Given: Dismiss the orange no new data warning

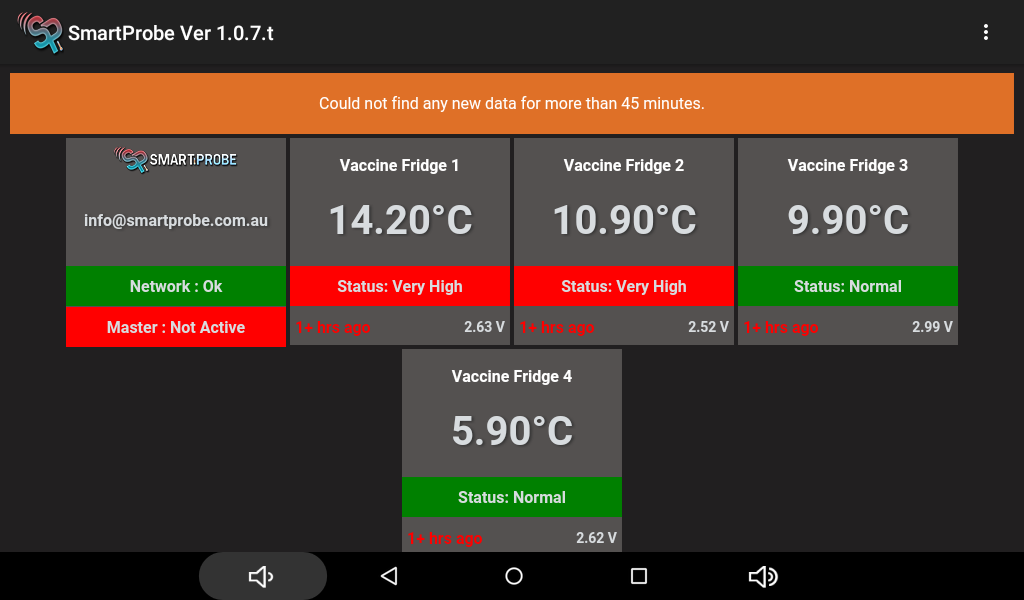Looking at the screenshot, I should tap(512, 103).
